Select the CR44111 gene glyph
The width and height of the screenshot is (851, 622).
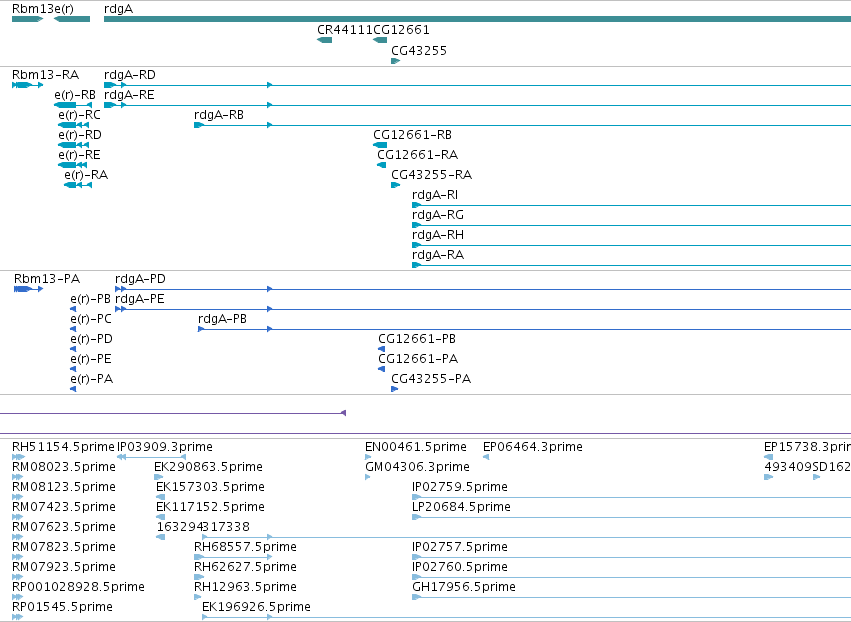(325, 40)
